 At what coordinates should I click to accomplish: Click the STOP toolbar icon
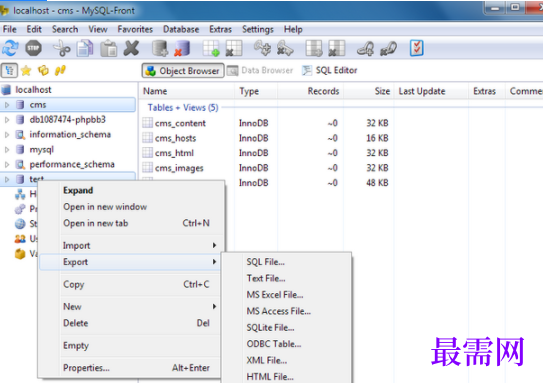coord(34,48)
